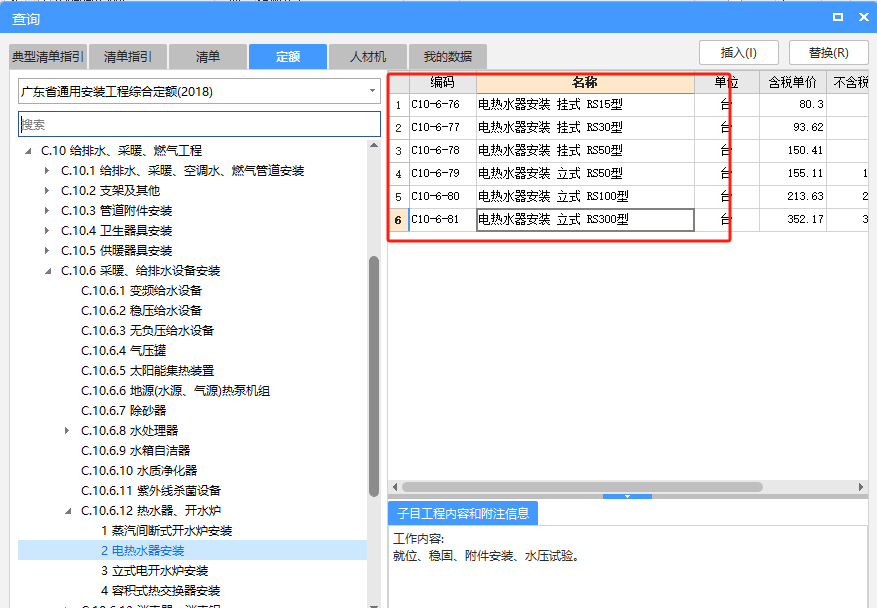Select C.10.6.3 无负压给水设备

point(148,331)
